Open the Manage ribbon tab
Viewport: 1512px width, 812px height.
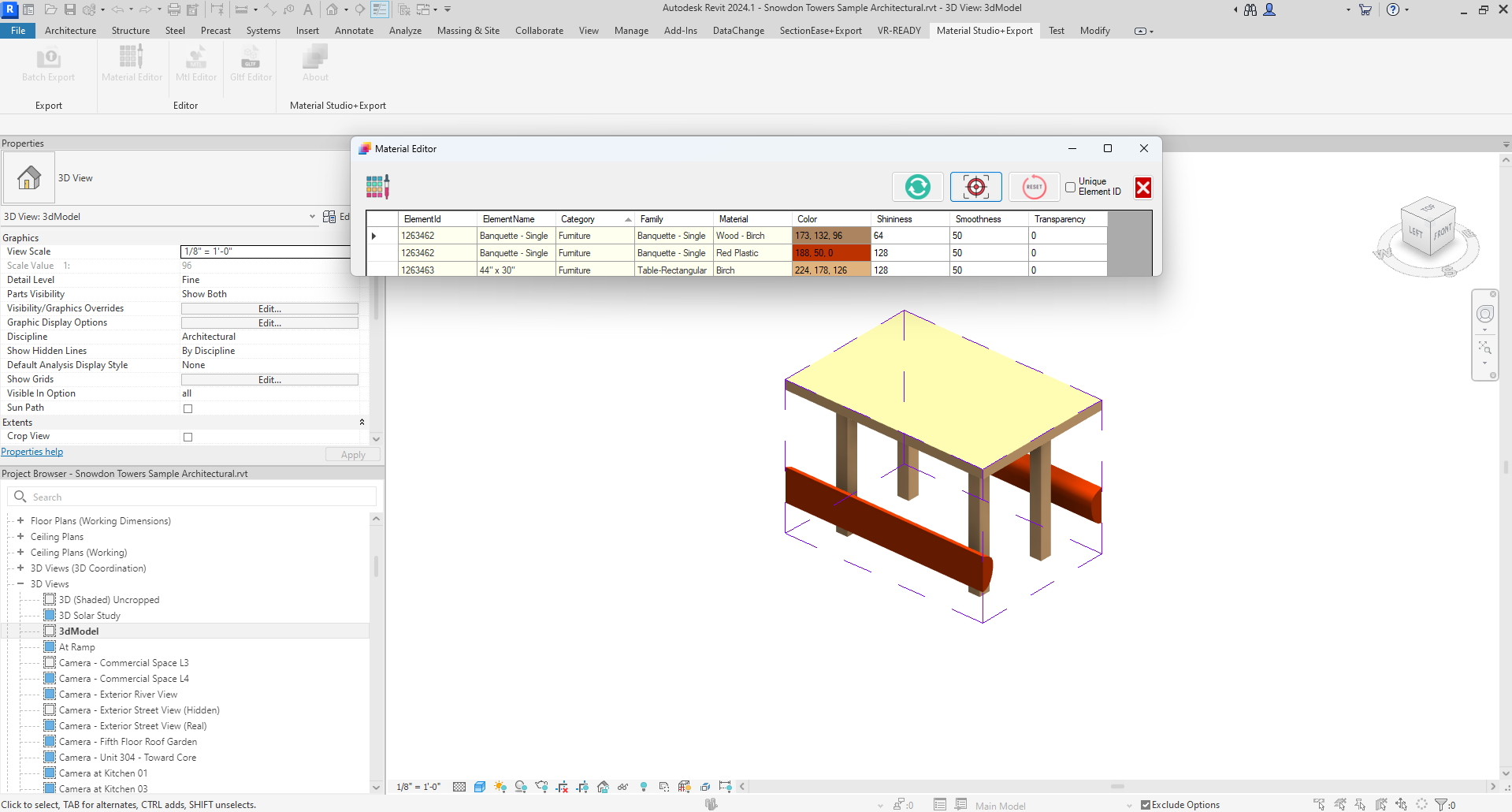click(x=631, y=31)
